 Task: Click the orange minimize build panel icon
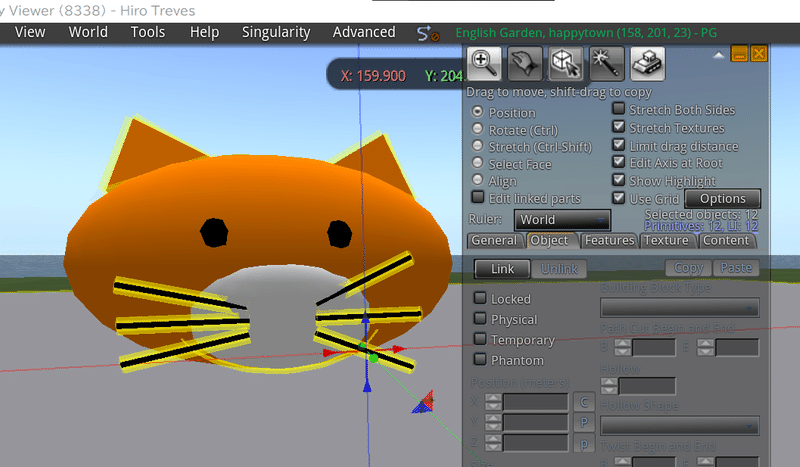(739, 54)
